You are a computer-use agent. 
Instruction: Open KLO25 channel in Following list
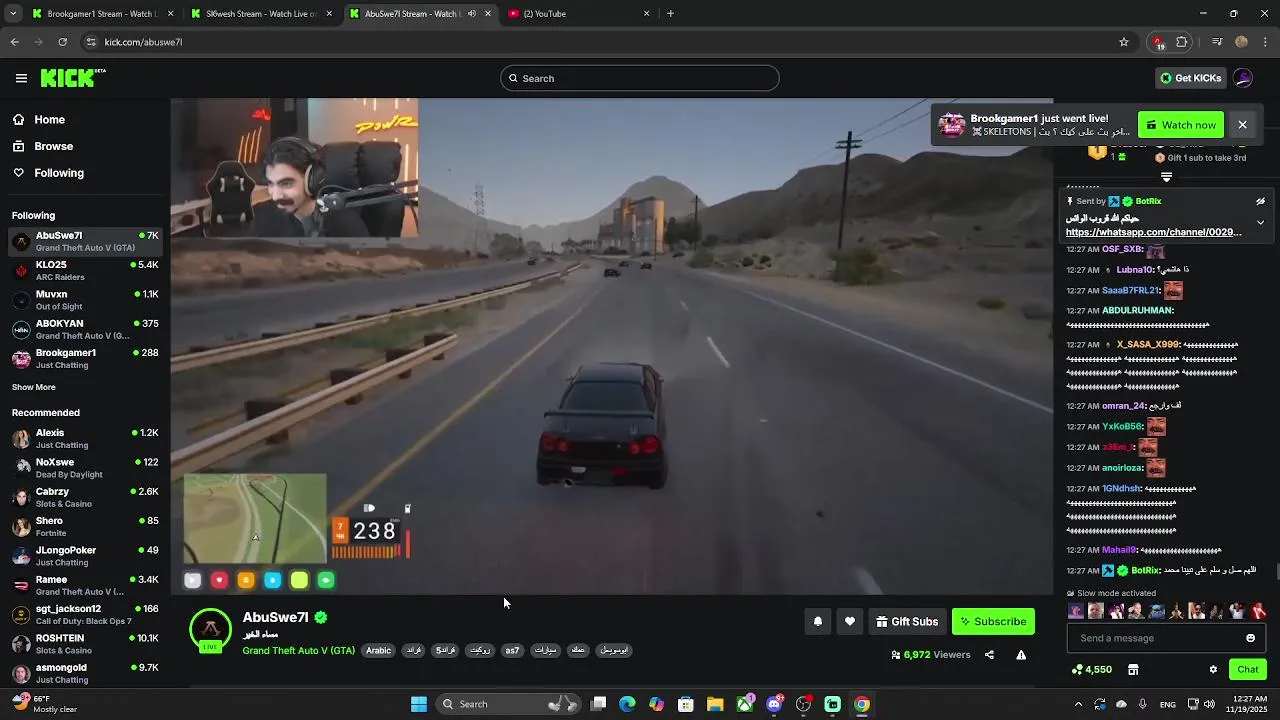pyautogui.click(x=85, y=271)
